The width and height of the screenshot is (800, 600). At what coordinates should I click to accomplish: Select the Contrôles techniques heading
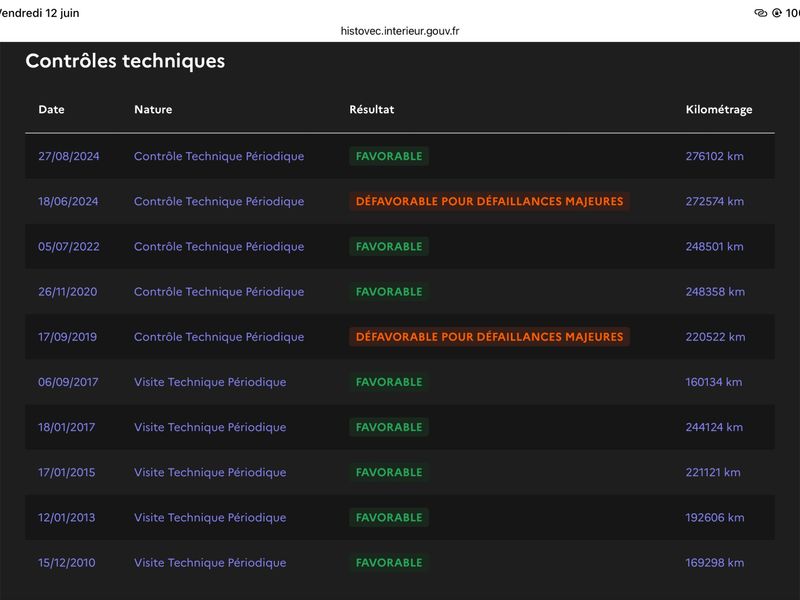tap(125, 61)
